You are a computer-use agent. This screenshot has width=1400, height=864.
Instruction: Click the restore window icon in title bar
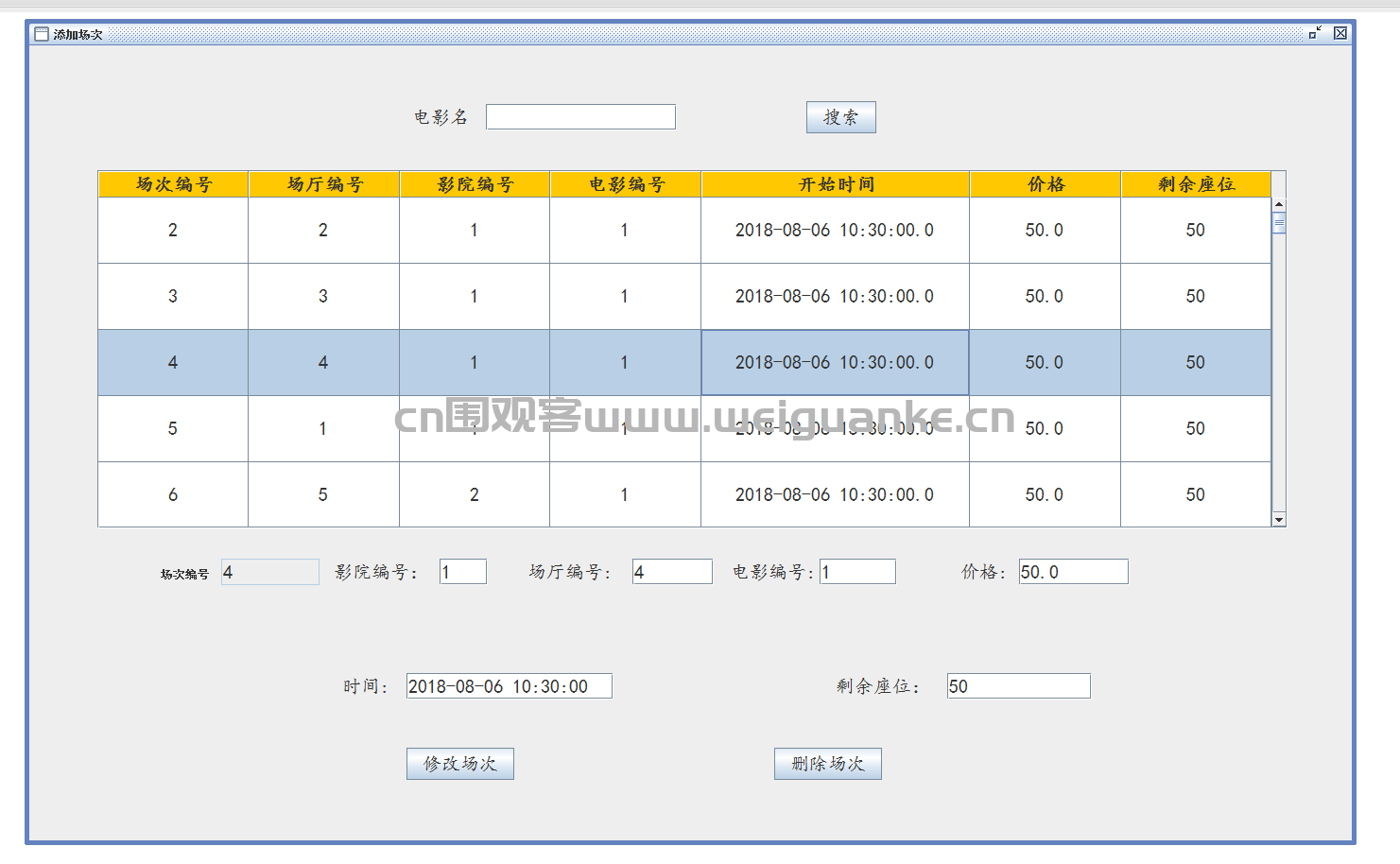(1315, 33)
